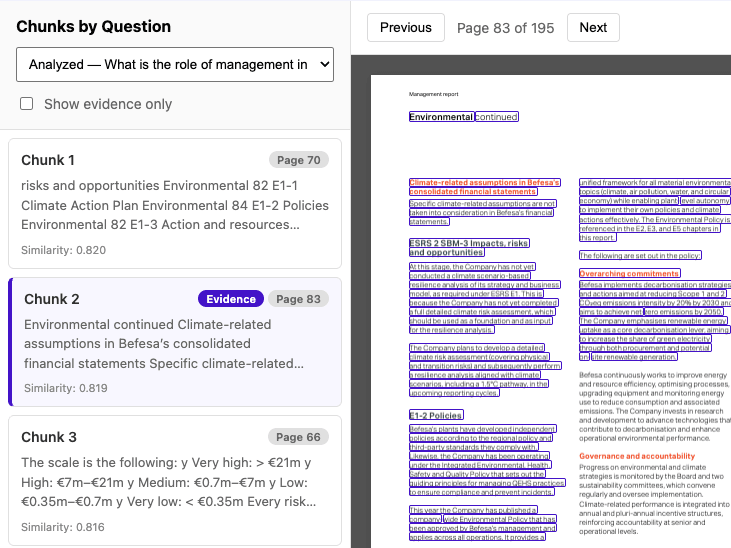Click the E1-2 Policies heading
Viewport: 731px width, 548px height.
[436, 415]
